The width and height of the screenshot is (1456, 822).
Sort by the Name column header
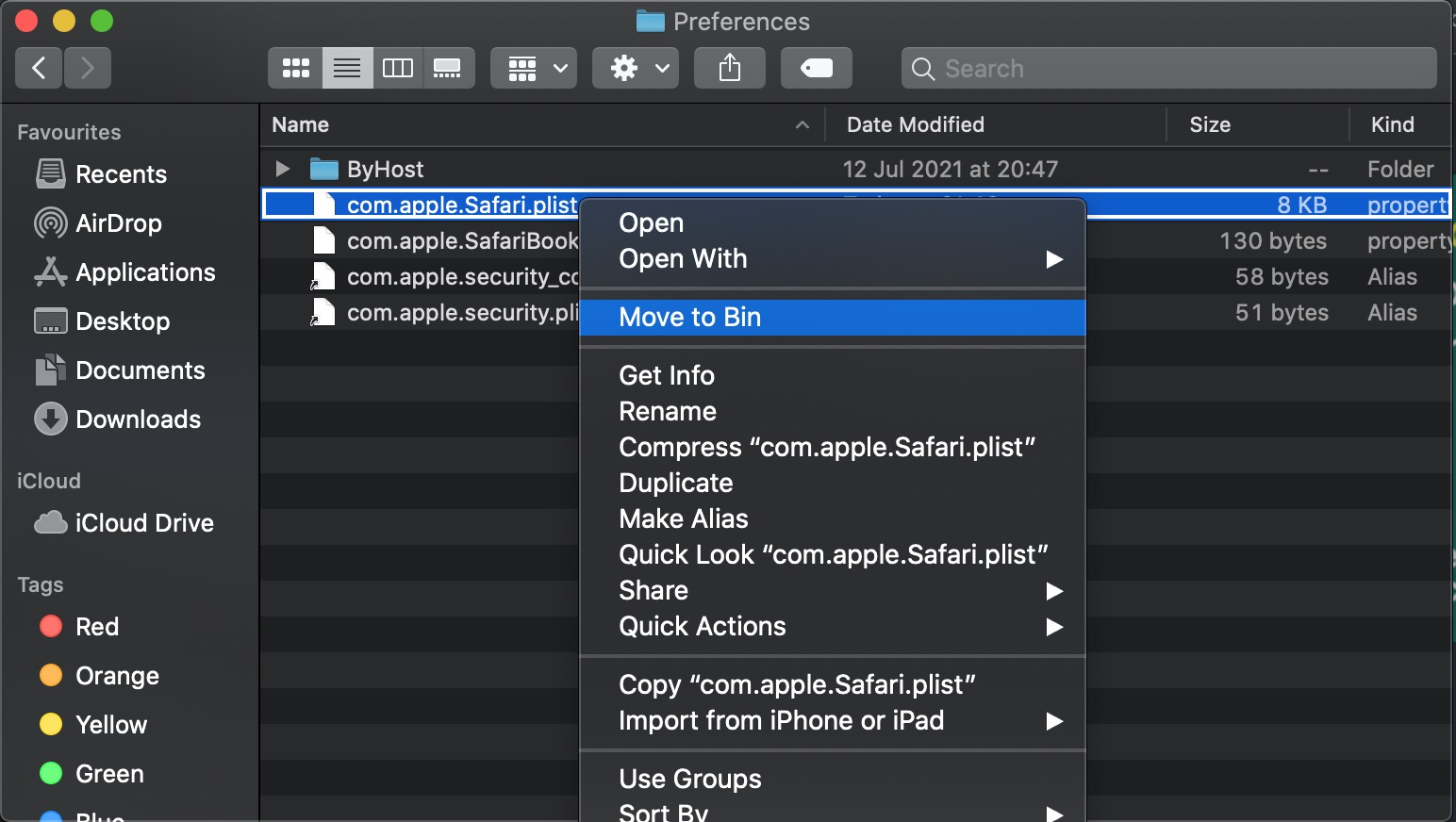point(300,124)
